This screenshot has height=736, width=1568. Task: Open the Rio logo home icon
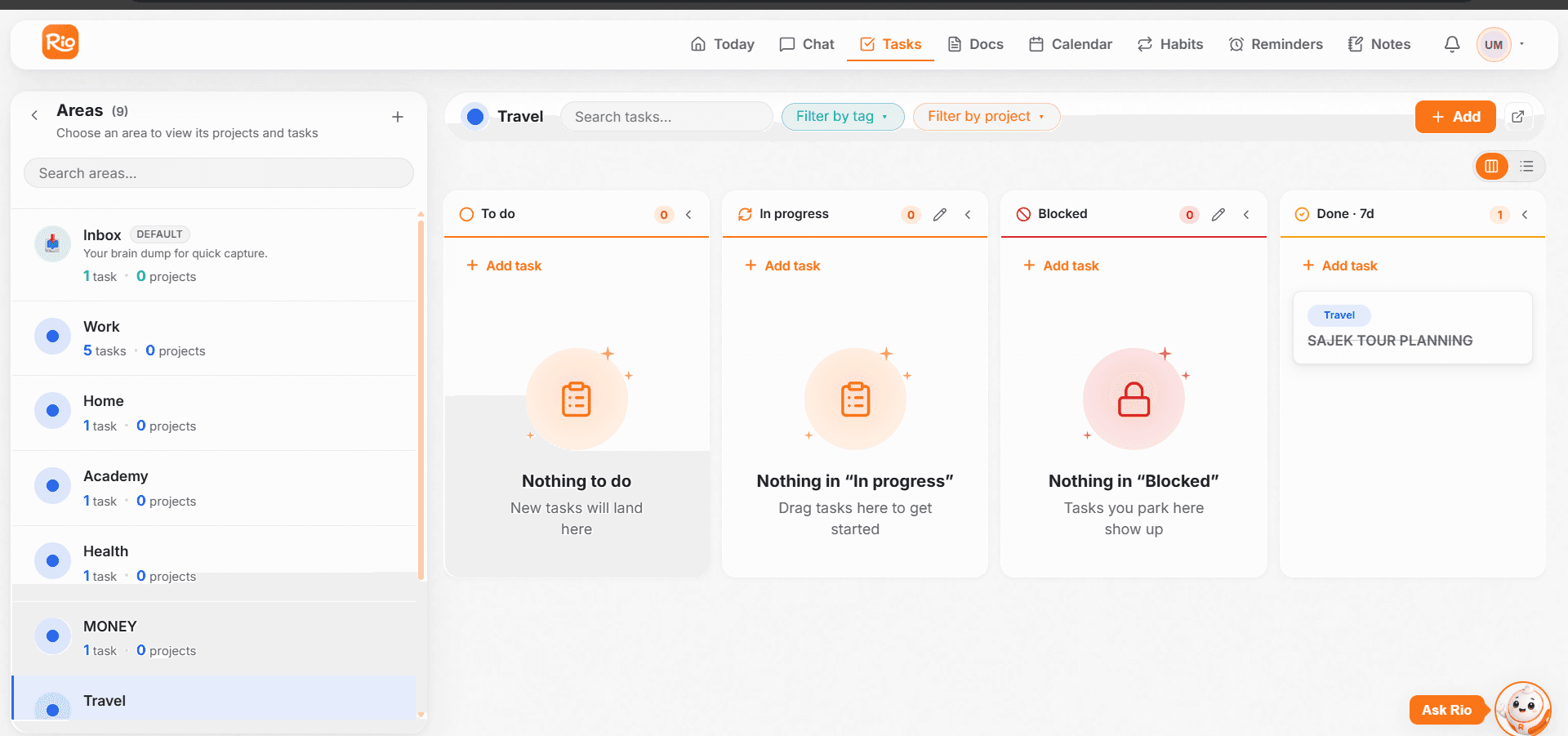[60, 42]
